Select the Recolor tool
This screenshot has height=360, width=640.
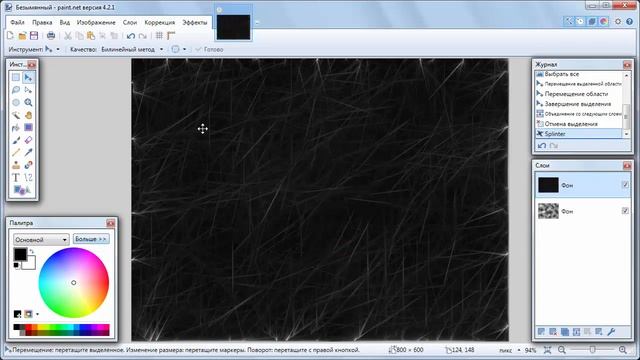pyautogui.click(x=28, y=165)
